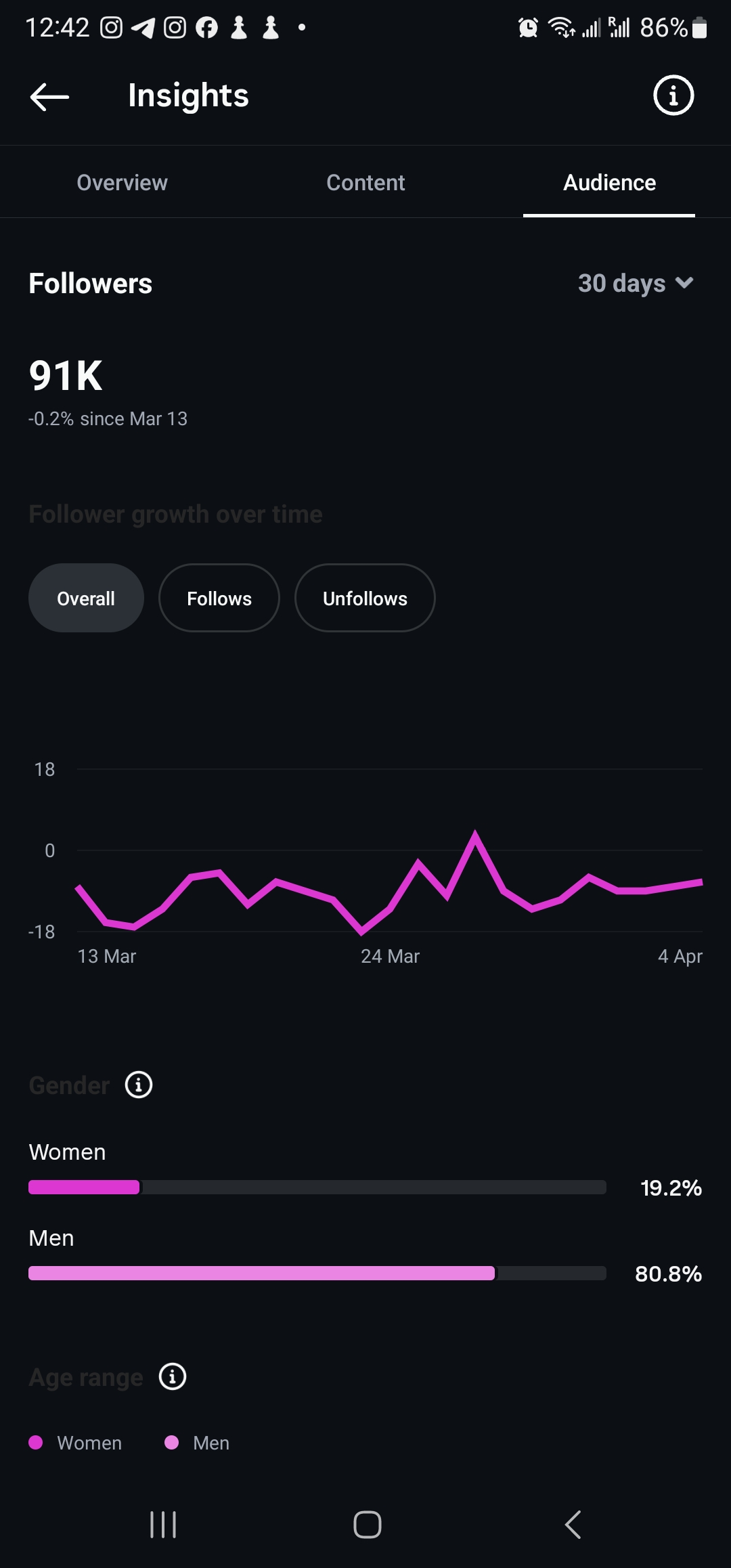Tap the back arrow in Insights header
This screenshot has width=731, height=1568.
click(49, 96)
